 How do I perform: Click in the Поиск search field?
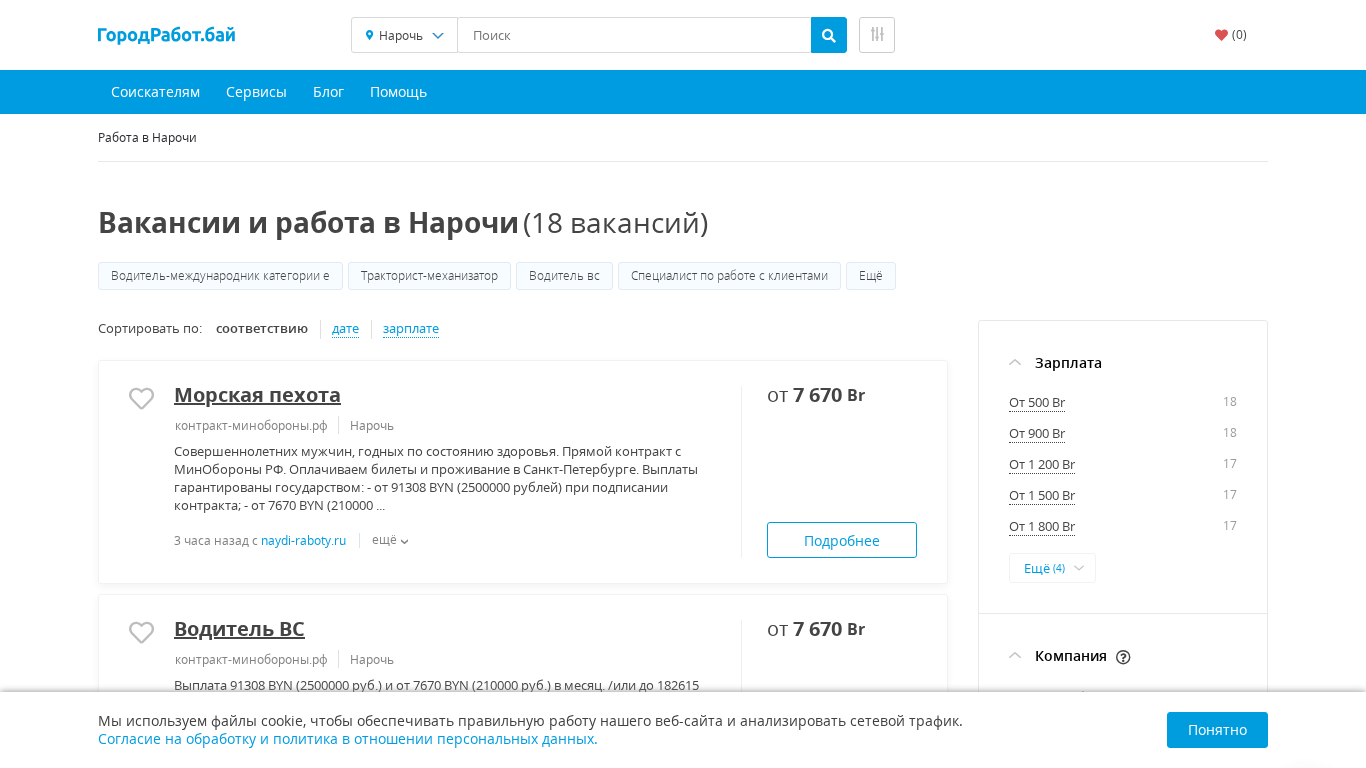[x=634, y=35]
